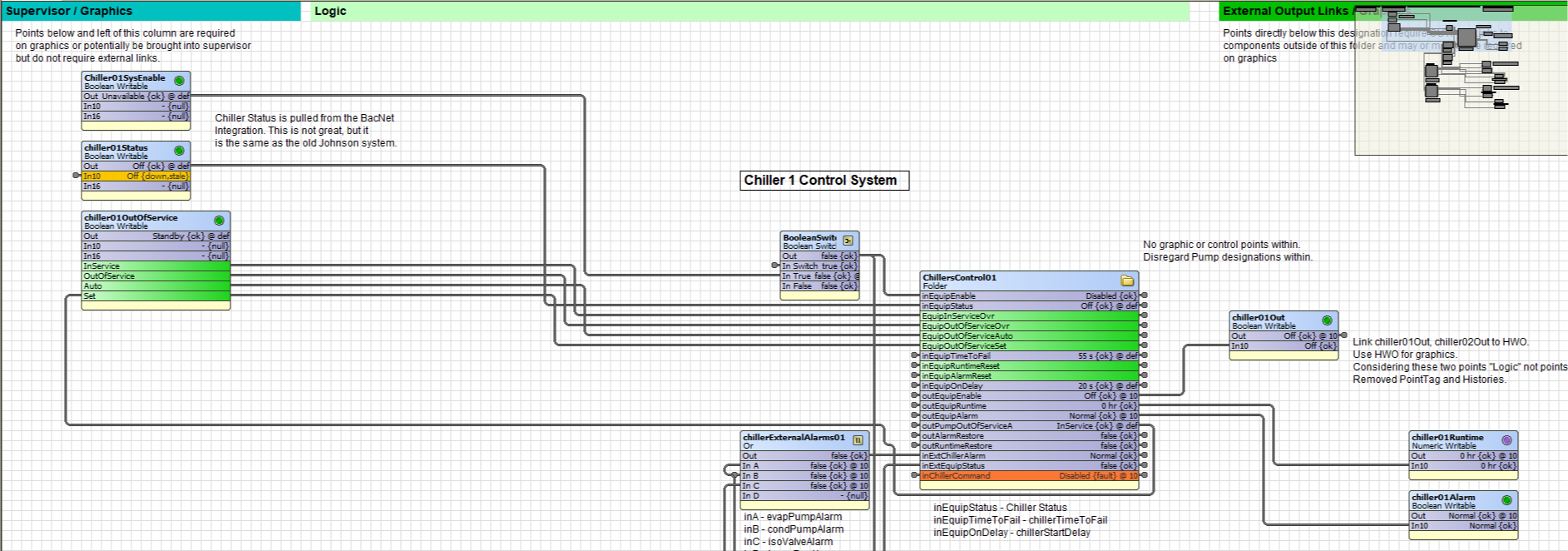The image size is (1568, 551).
Task: Click the Logic column header
Action: point(330,11)
